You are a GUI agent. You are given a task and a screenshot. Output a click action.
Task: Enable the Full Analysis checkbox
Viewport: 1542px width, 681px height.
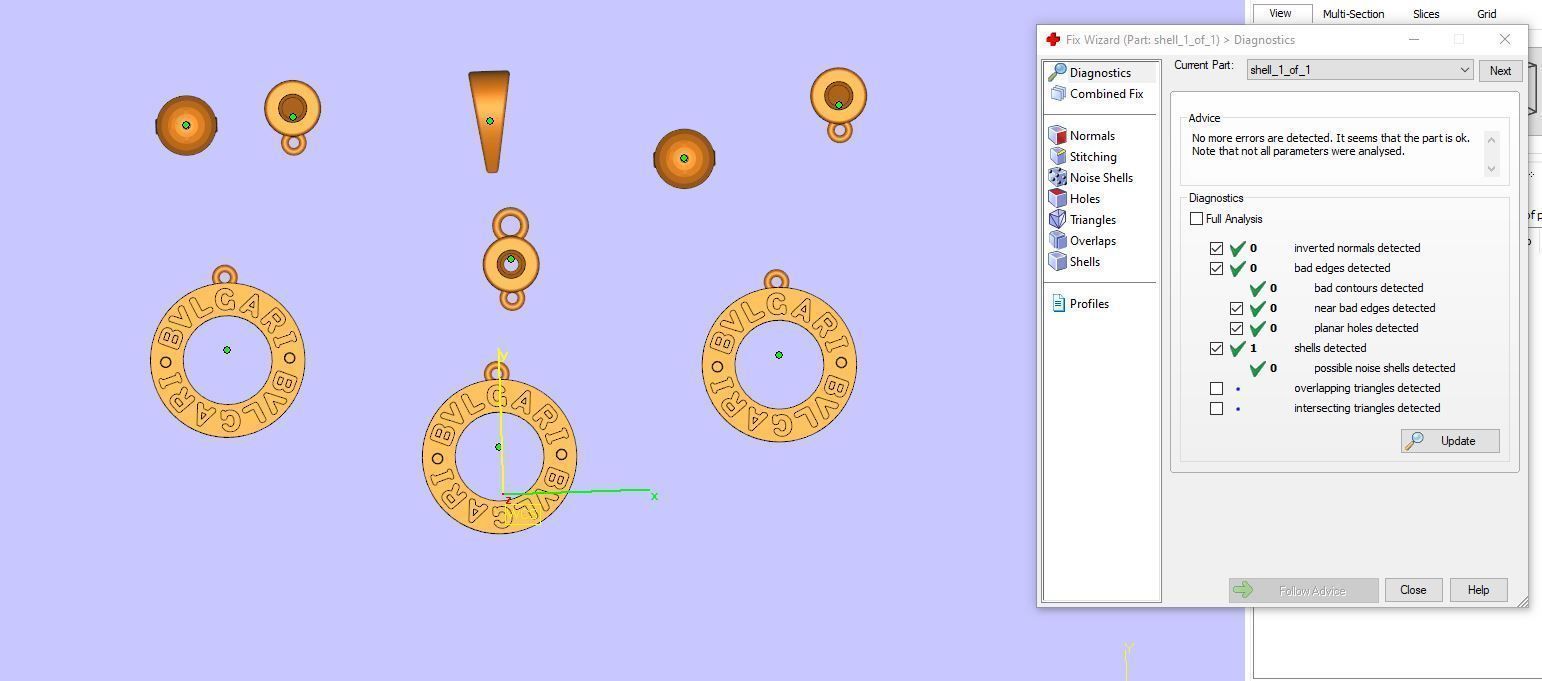pos(1196,218)
